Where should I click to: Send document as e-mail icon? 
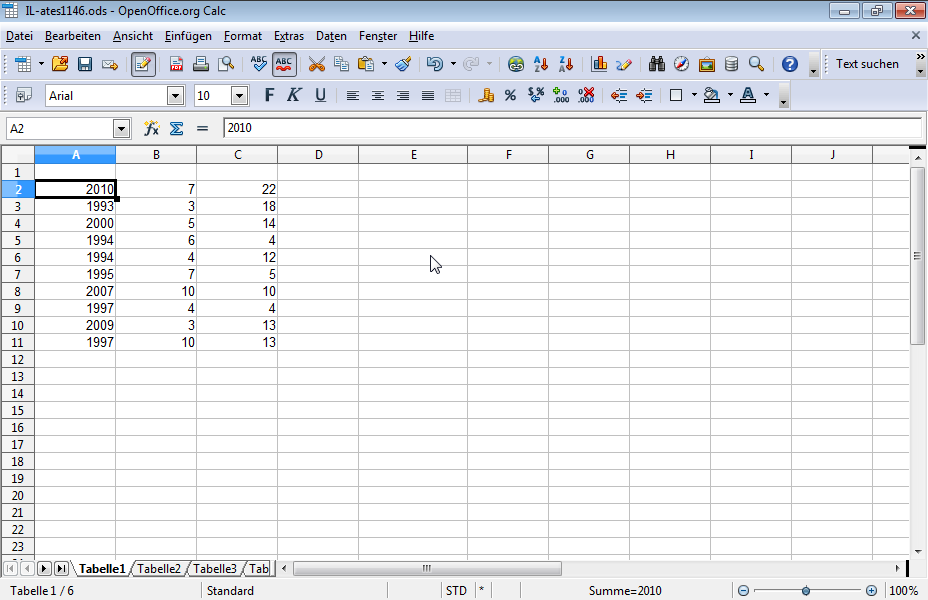click(110, 64)
